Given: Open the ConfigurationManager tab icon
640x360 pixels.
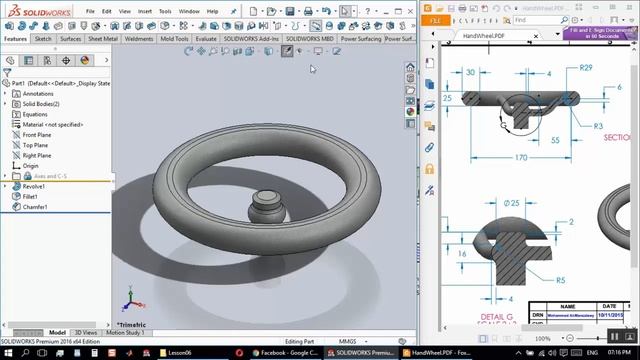Looking at the screenshot, I should [x=47, y=60].
